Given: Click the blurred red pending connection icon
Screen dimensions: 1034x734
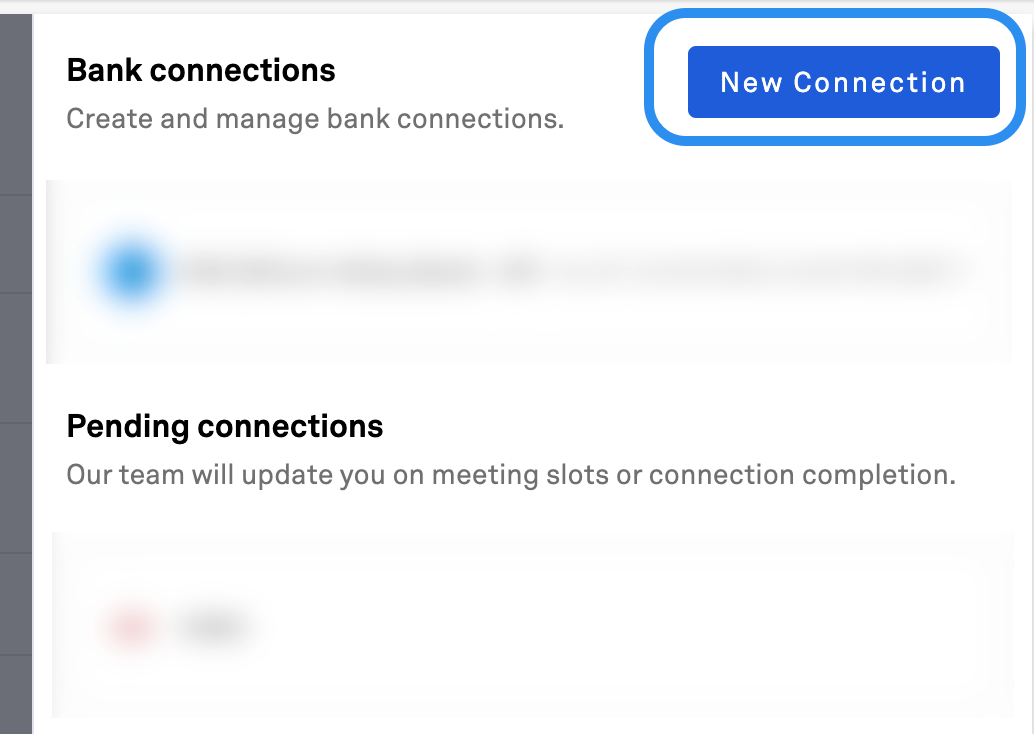Looking at the screenshot, I should coord(133,626).
